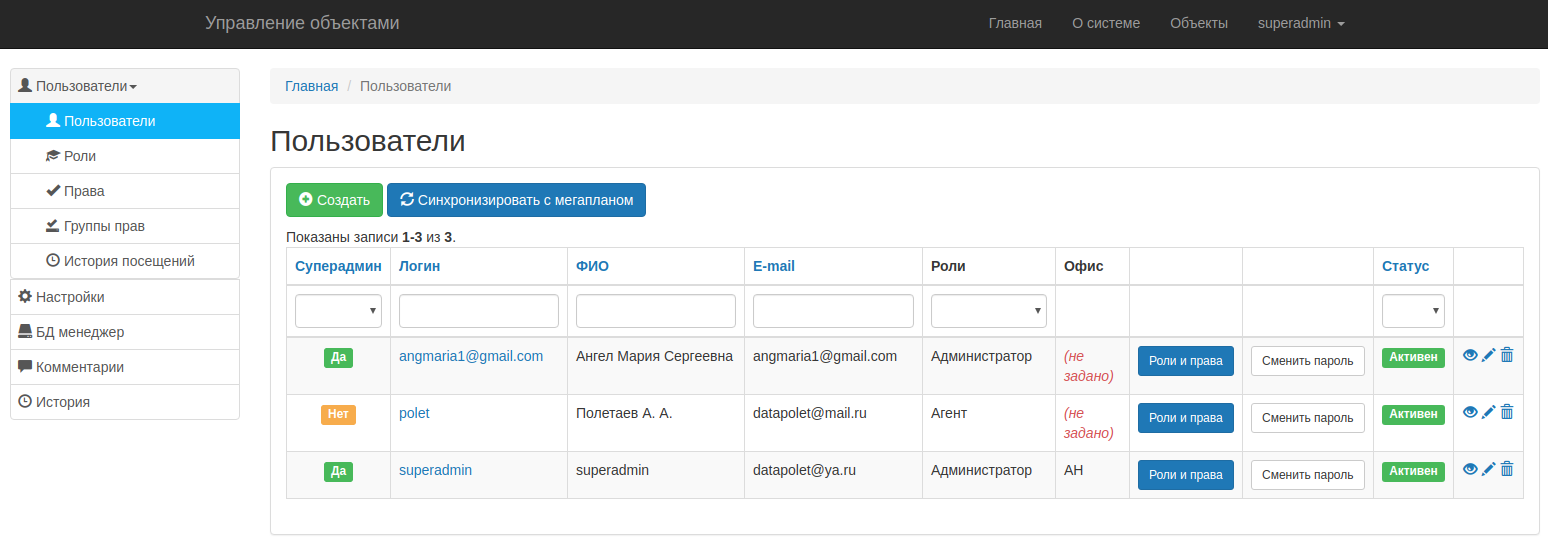The height and width of the screenshot is (537, 1548).
Task: Open Комментарии in the sidebar
Action: coord(79,367)
